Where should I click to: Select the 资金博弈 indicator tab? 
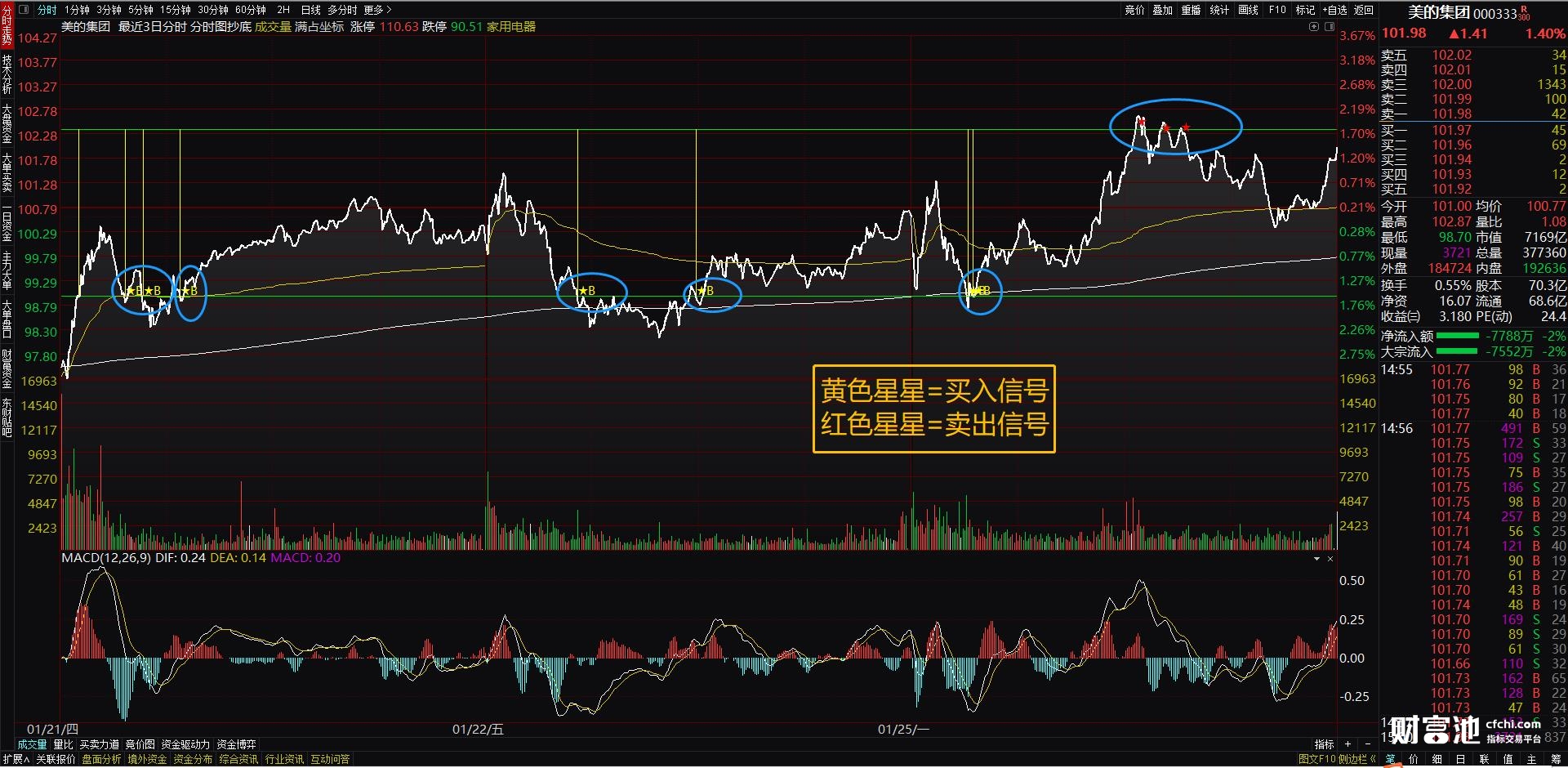point(236,744)
